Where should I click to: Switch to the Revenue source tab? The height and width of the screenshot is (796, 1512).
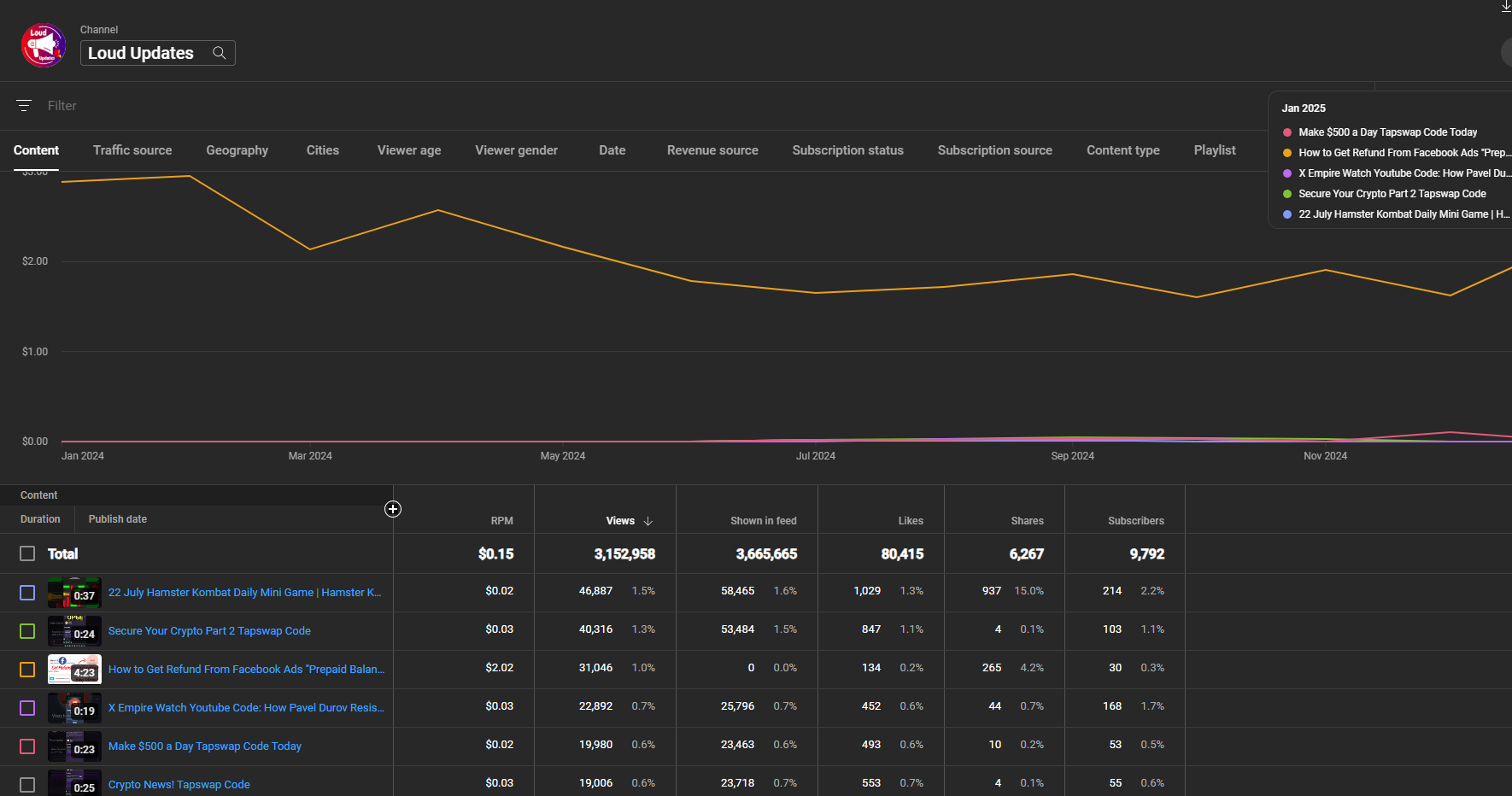(712, 150)
